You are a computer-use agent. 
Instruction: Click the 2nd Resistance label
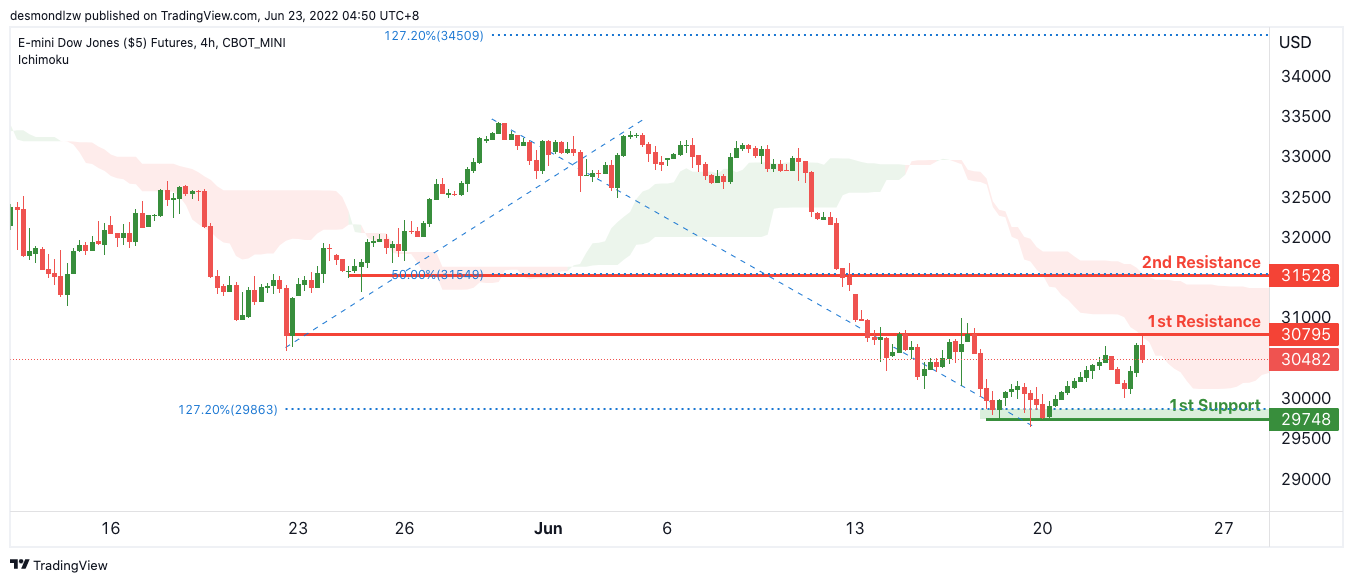pyautogui.click(x=1201, y=263)
